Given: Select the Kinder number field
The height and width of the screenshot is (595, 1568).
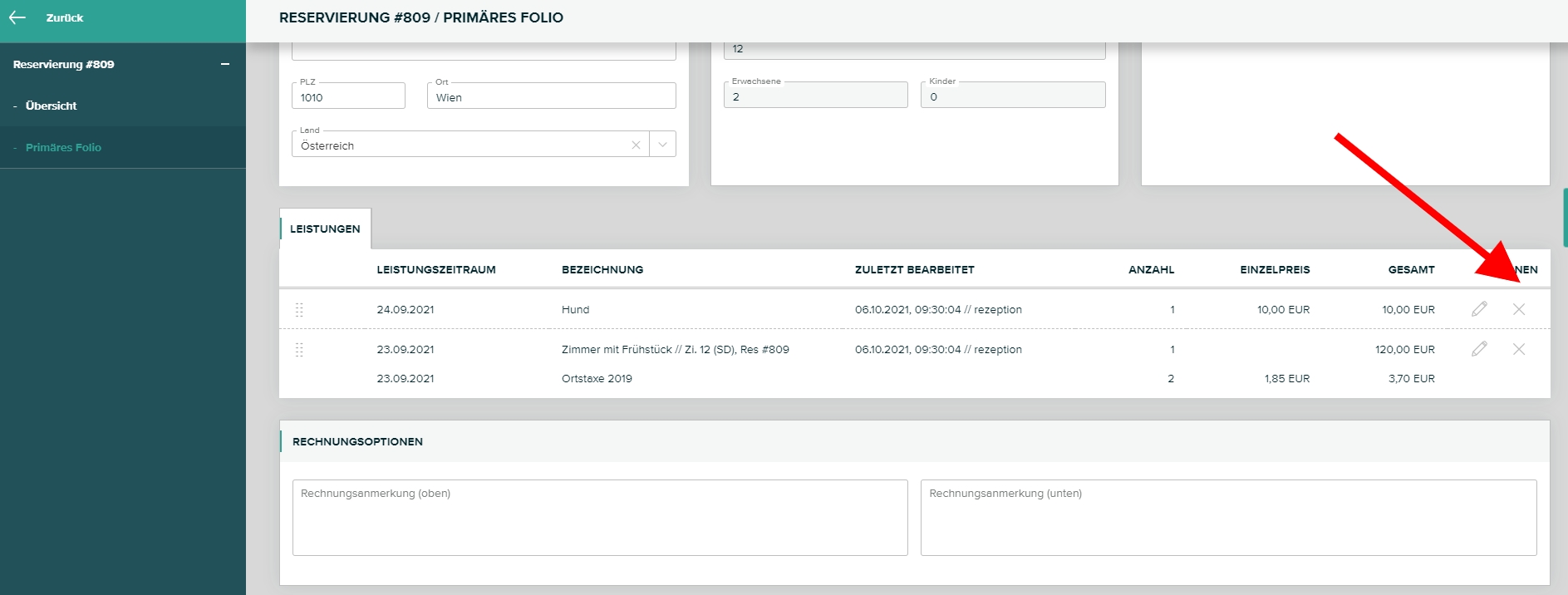Looking at the screenshot, I should point(1012,96).
